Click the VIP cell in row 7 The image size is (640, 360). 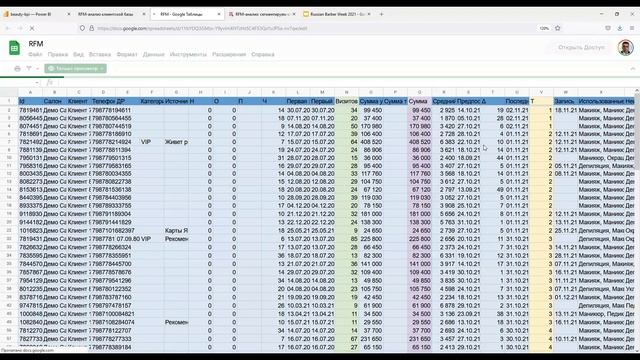click(x=151, y=142)
